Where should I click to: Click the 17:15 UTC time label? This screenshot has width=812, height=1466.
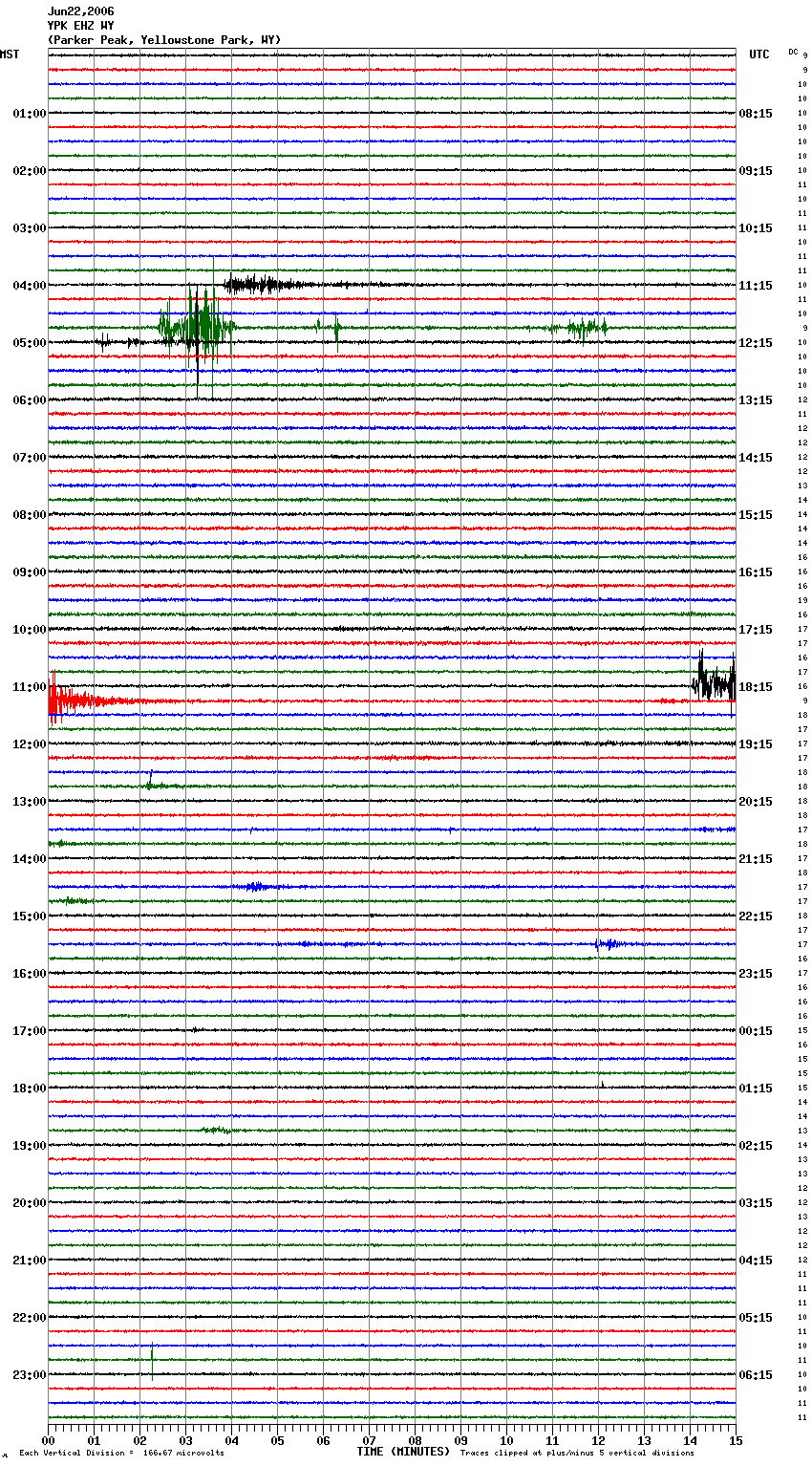coord(756,630)
